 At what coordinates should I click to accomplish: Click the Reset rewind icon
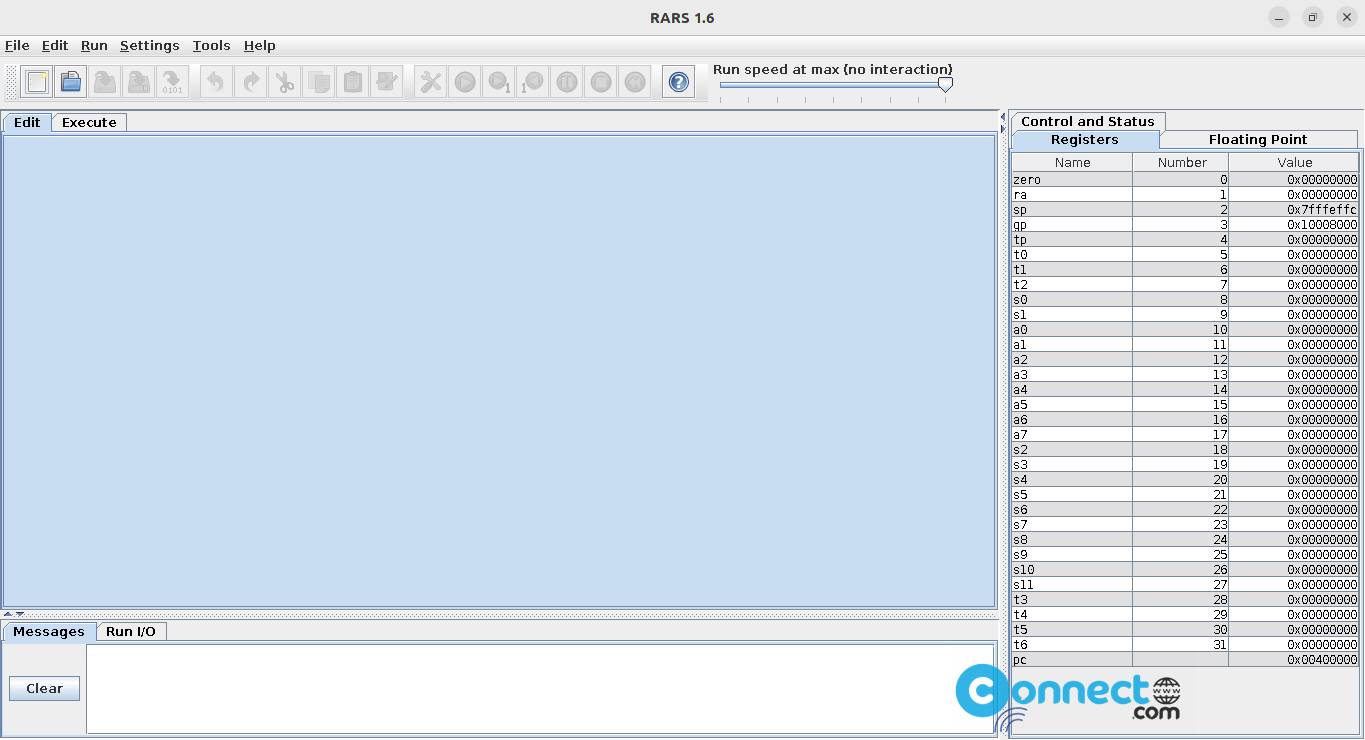tap(635, 82)
